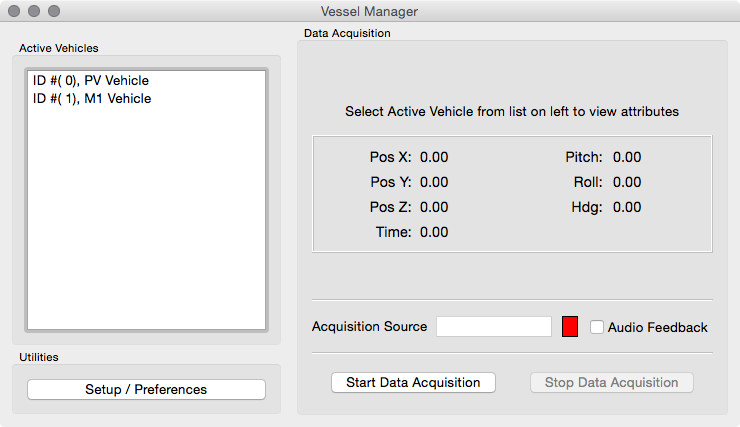Click the Pos X value readout

tap(434, 157)
